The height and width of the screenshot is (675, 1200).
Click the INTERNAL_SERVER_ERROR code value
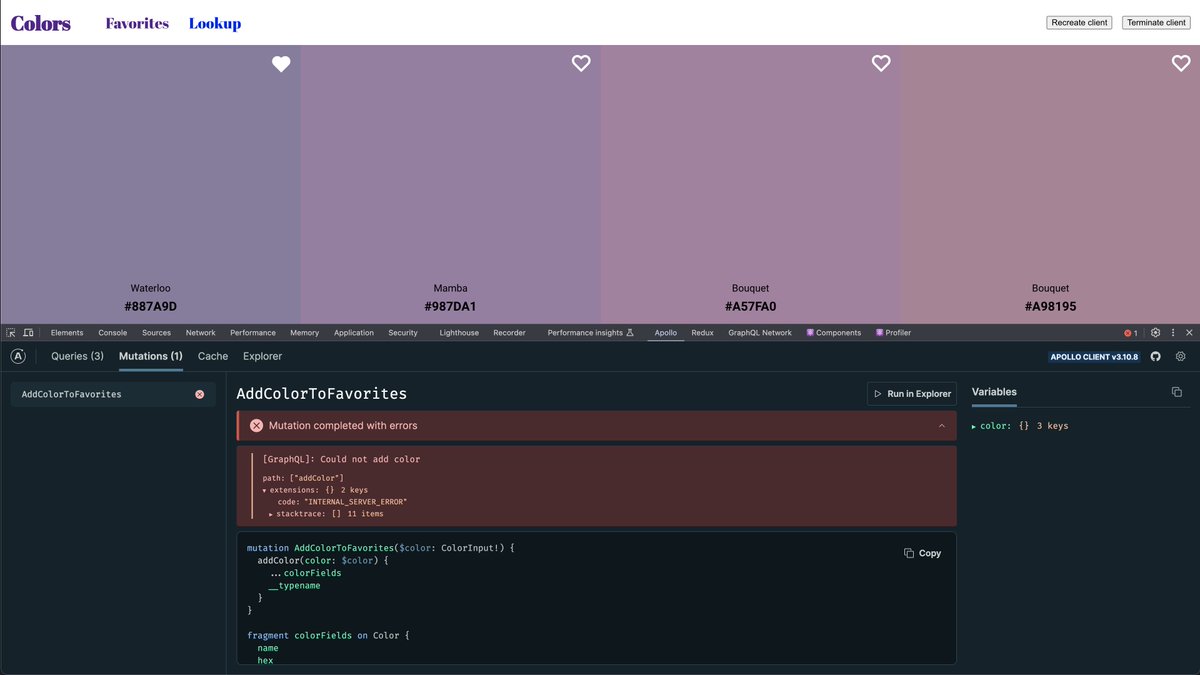click(356, 502)
